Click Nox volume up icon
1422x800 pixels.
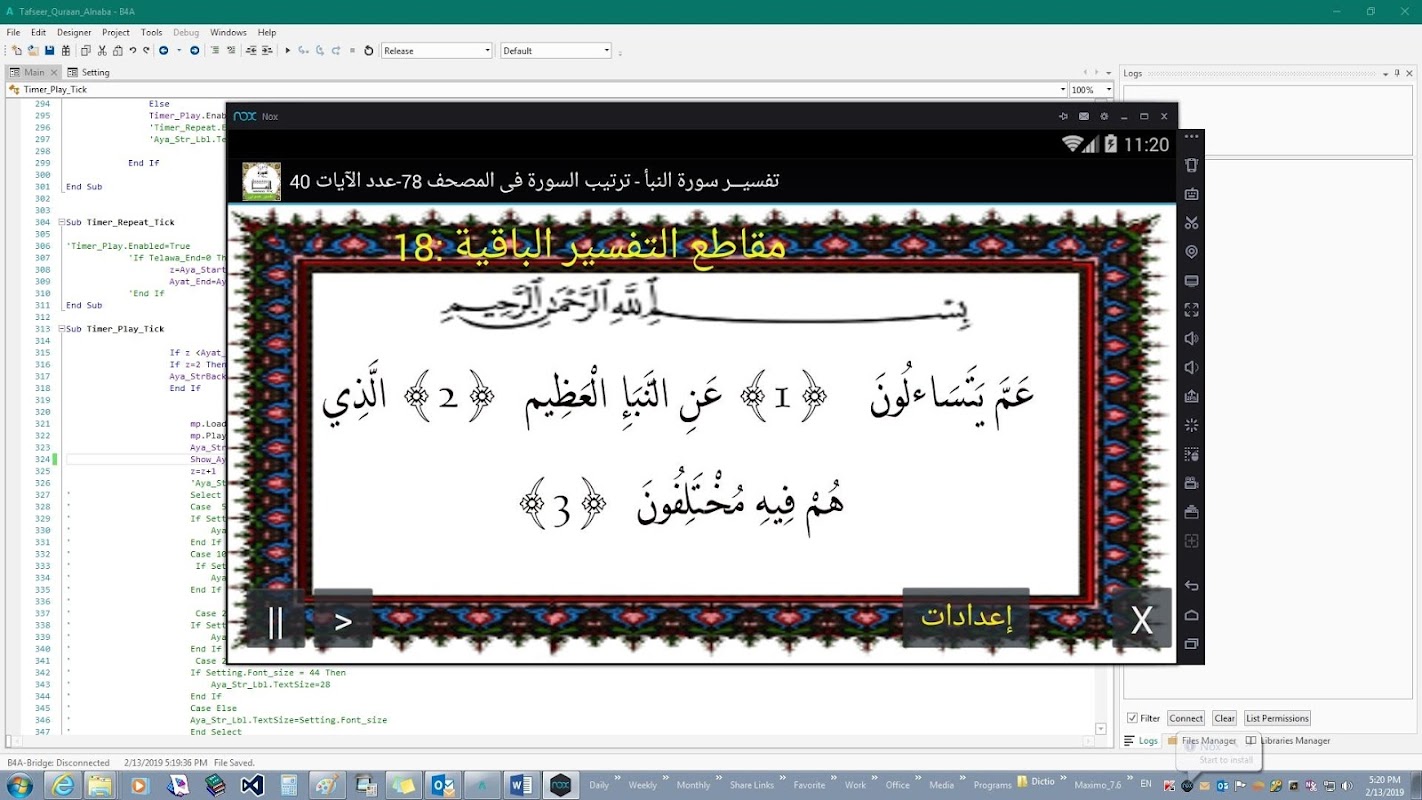coord(1191,339)
